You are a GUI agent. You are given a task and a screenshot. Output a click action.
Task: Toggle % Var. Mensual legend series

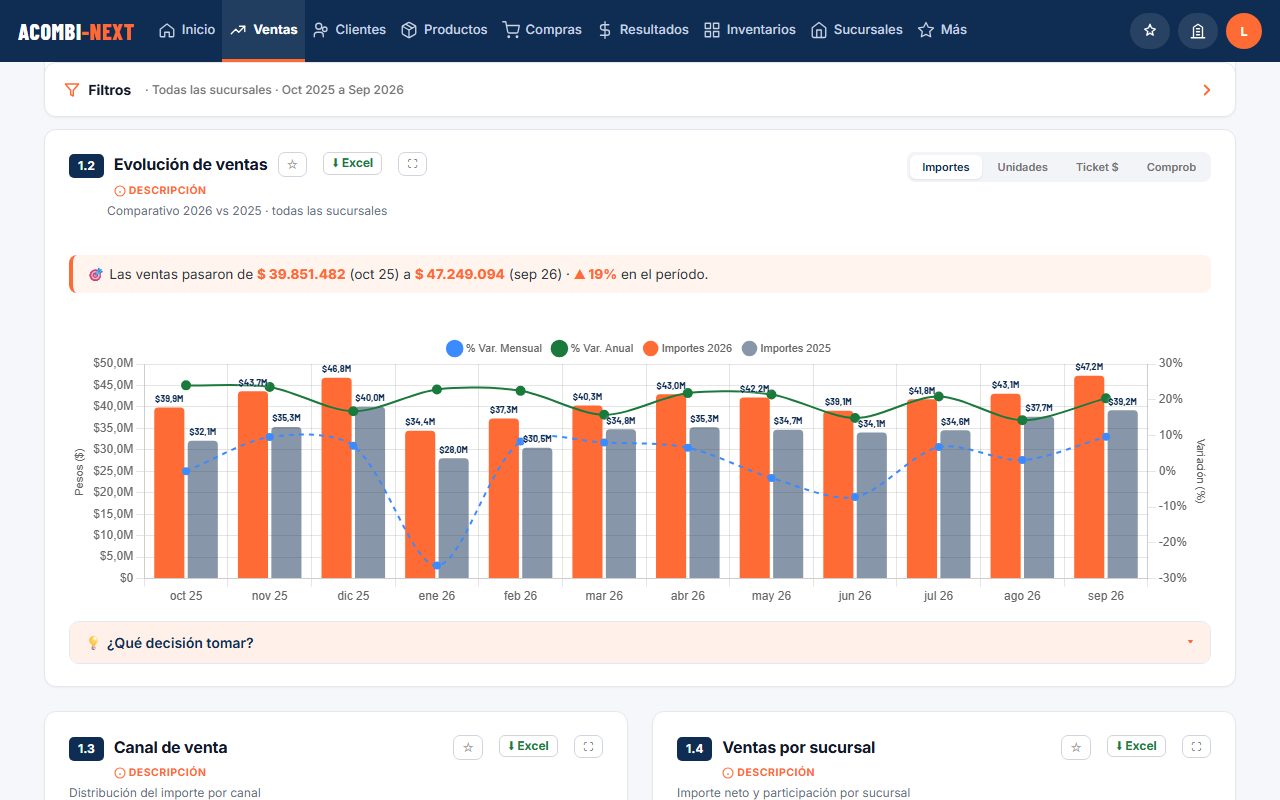494,348
